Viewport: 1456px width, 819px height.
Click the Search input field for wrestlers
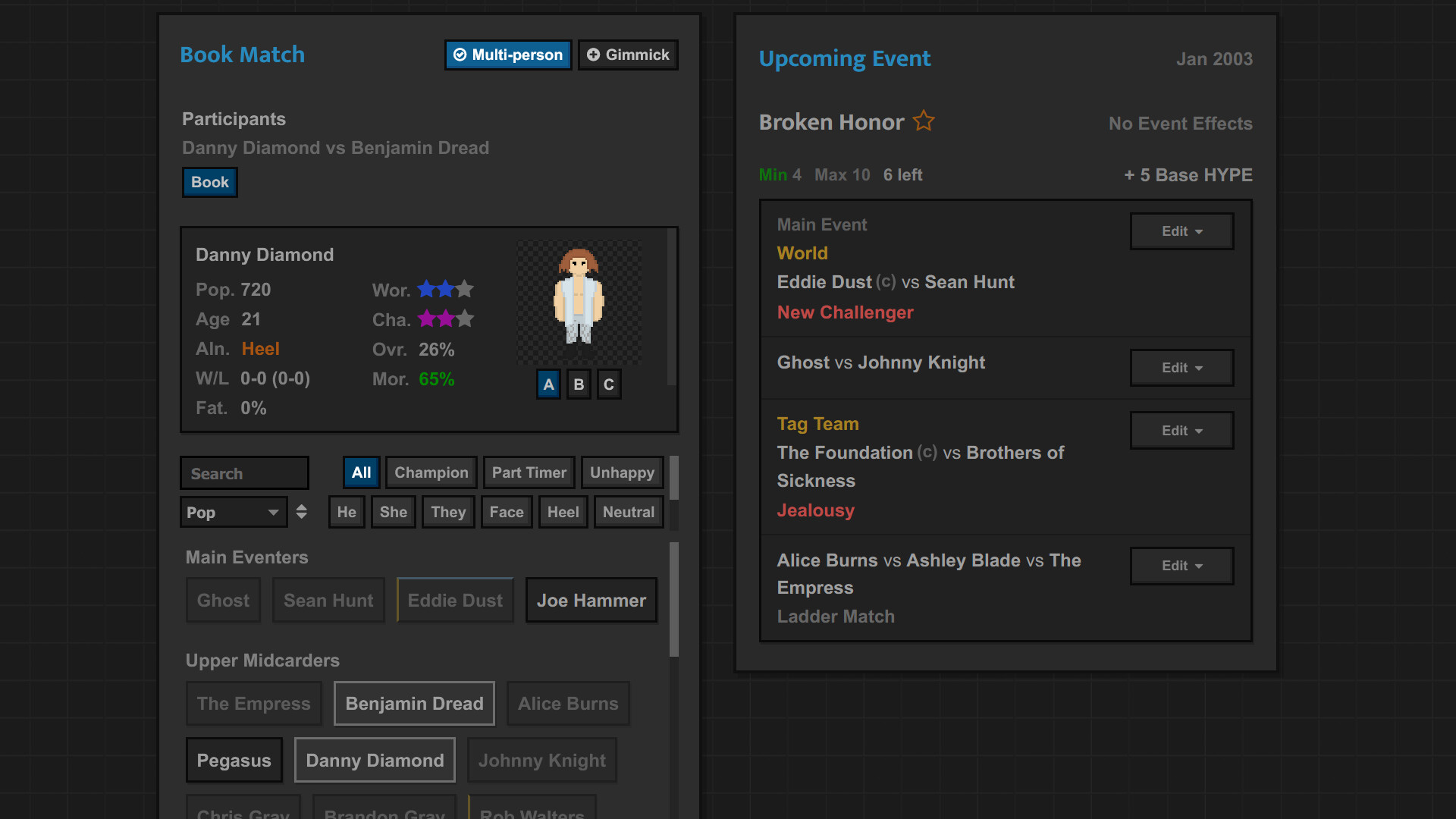pos(246,473)
